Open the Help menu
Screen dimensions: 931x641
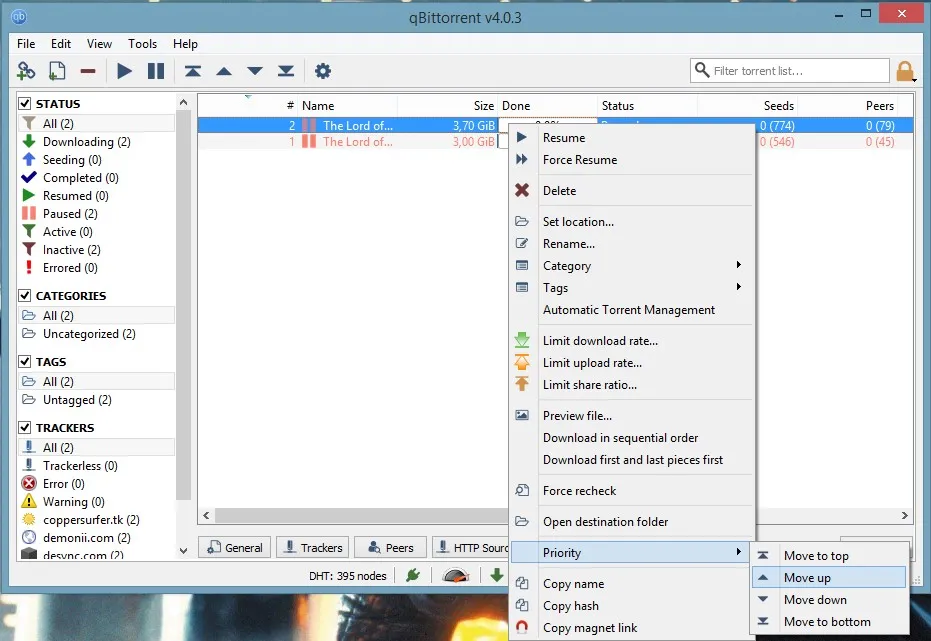185,44
